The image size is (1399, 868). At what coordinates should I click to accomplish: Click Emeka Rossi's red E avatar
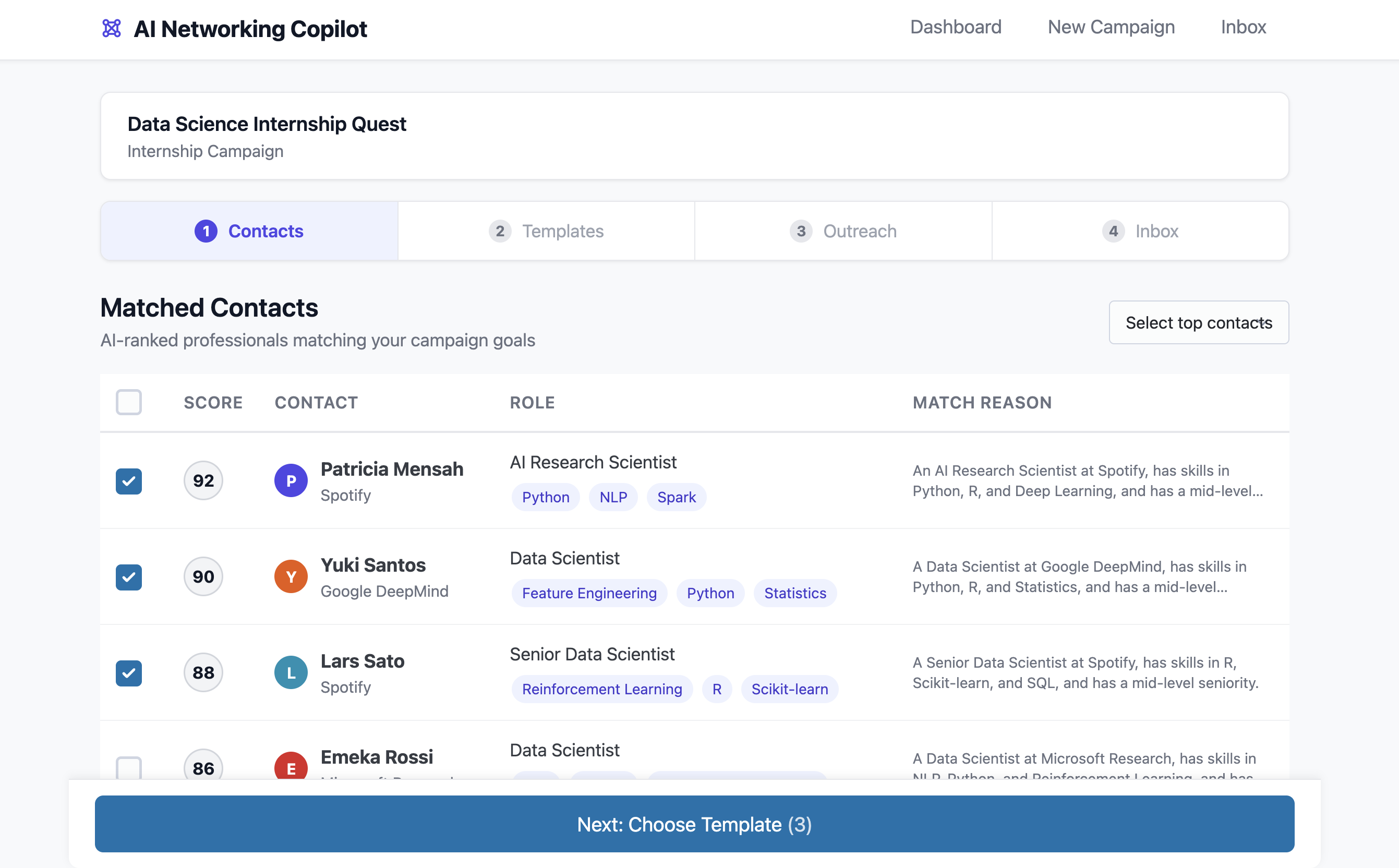tap(291, 766)
